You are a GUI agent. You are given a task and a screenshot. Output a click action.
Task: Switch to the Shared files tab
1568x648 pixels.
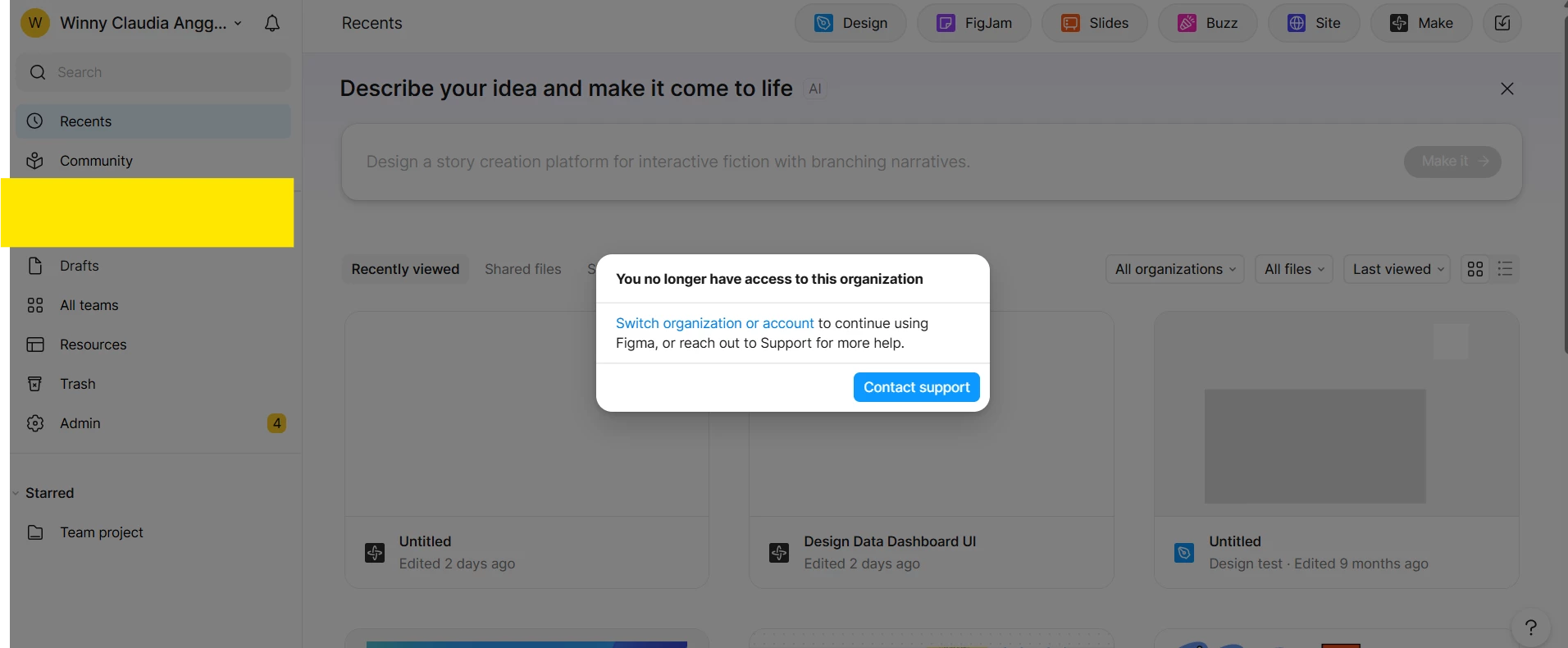click(x=523, y=269)
